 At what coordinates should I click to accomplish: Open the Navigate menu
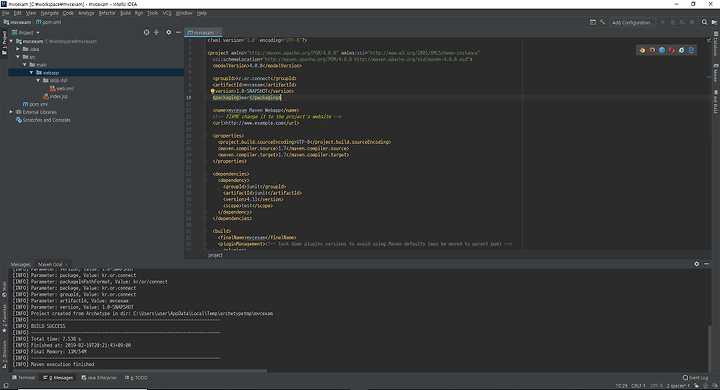pos(50,13)
